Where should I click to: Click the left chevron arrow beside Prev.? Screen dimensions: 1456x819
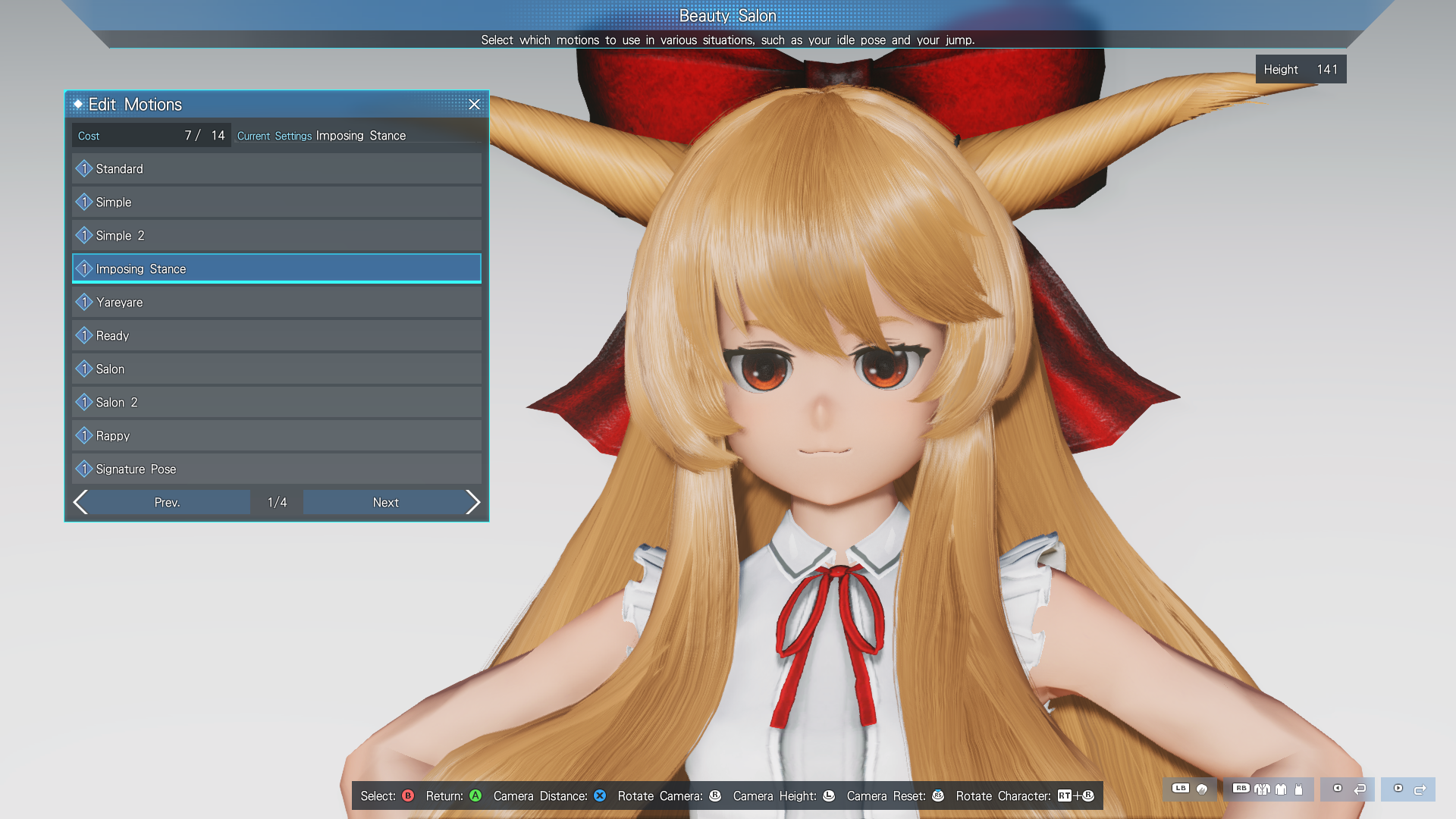pos(80,502)
